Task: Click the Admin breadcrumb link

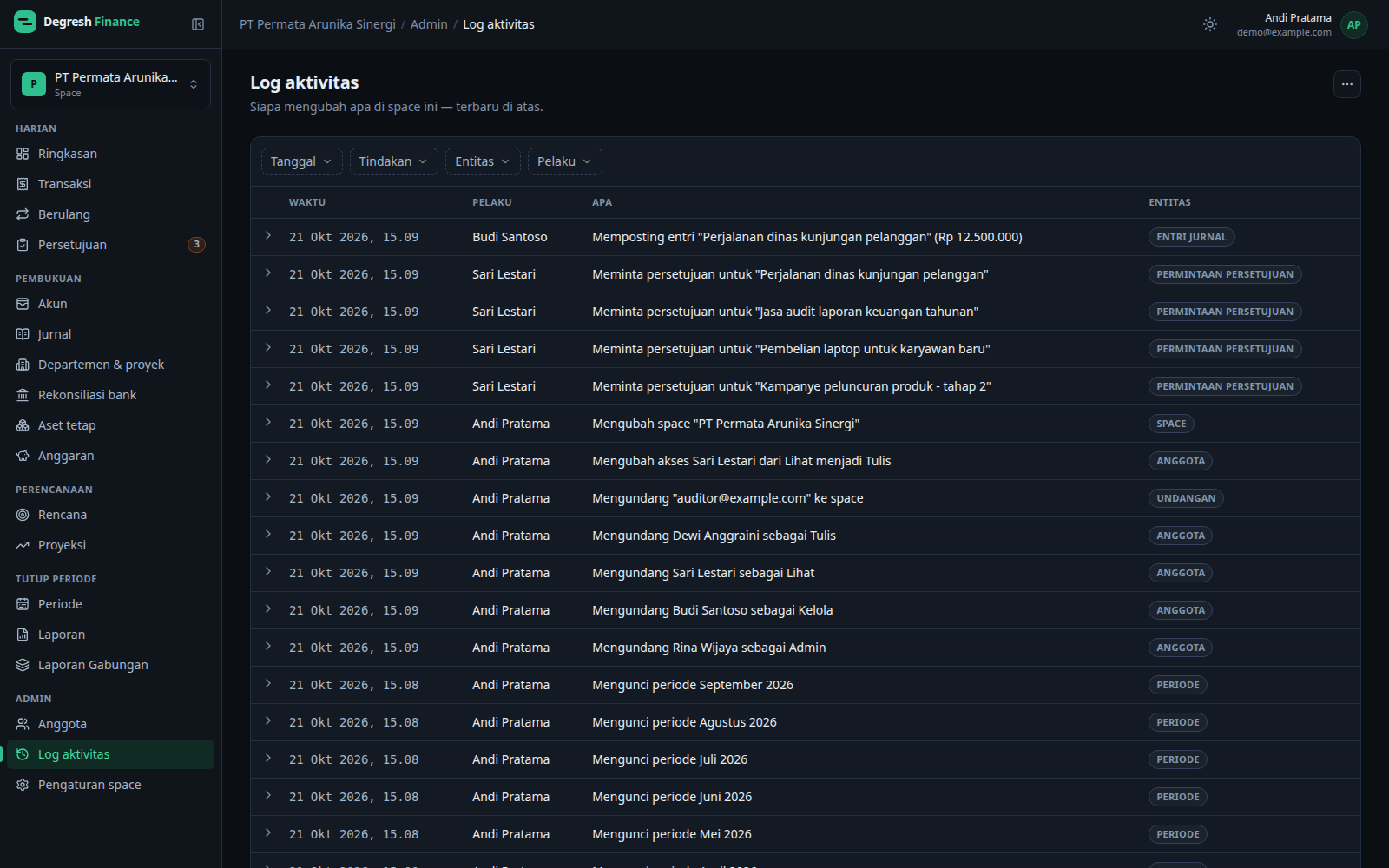Action: click(x=429, y=24)
